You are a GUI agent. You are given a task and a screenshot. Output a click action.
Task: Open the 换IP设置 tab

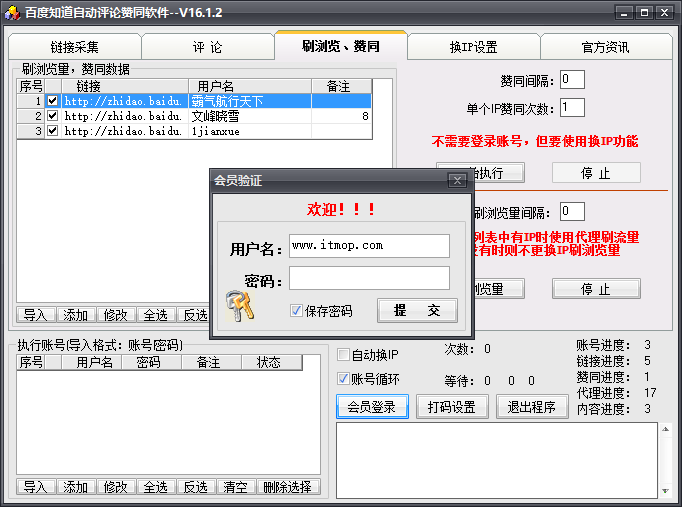click(473, 47)
